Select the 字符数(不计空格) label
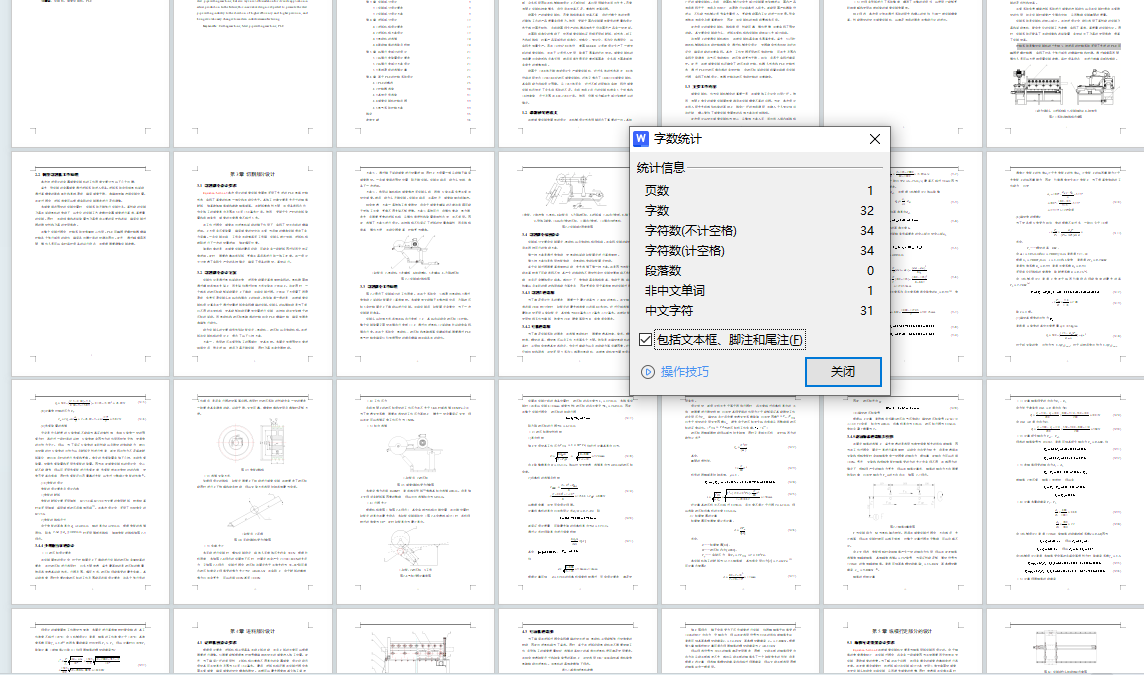 tap(690, 231)
